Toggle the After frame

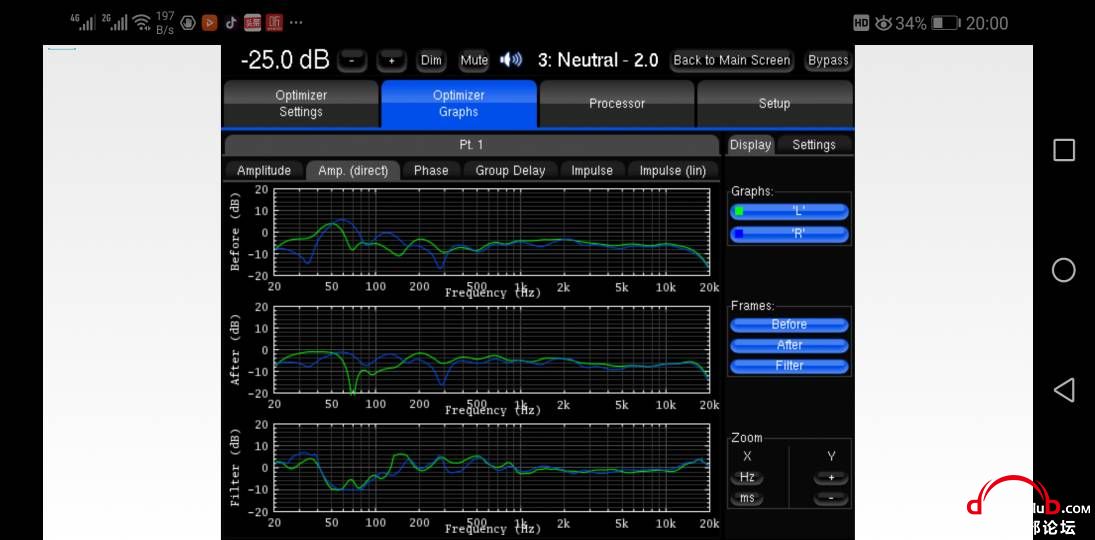(x=789, y=345)
